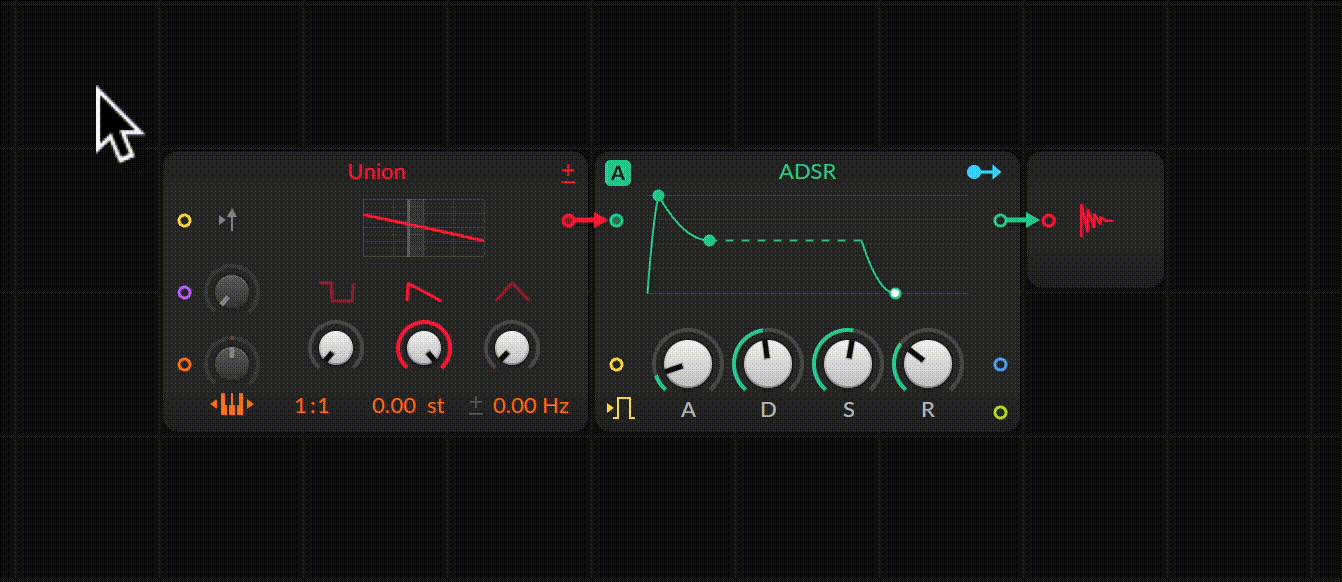The height and width of the screenshot is (582, 1342).
Task: Click the decay end point on the envelope
Action: click(x=710, y=240)
